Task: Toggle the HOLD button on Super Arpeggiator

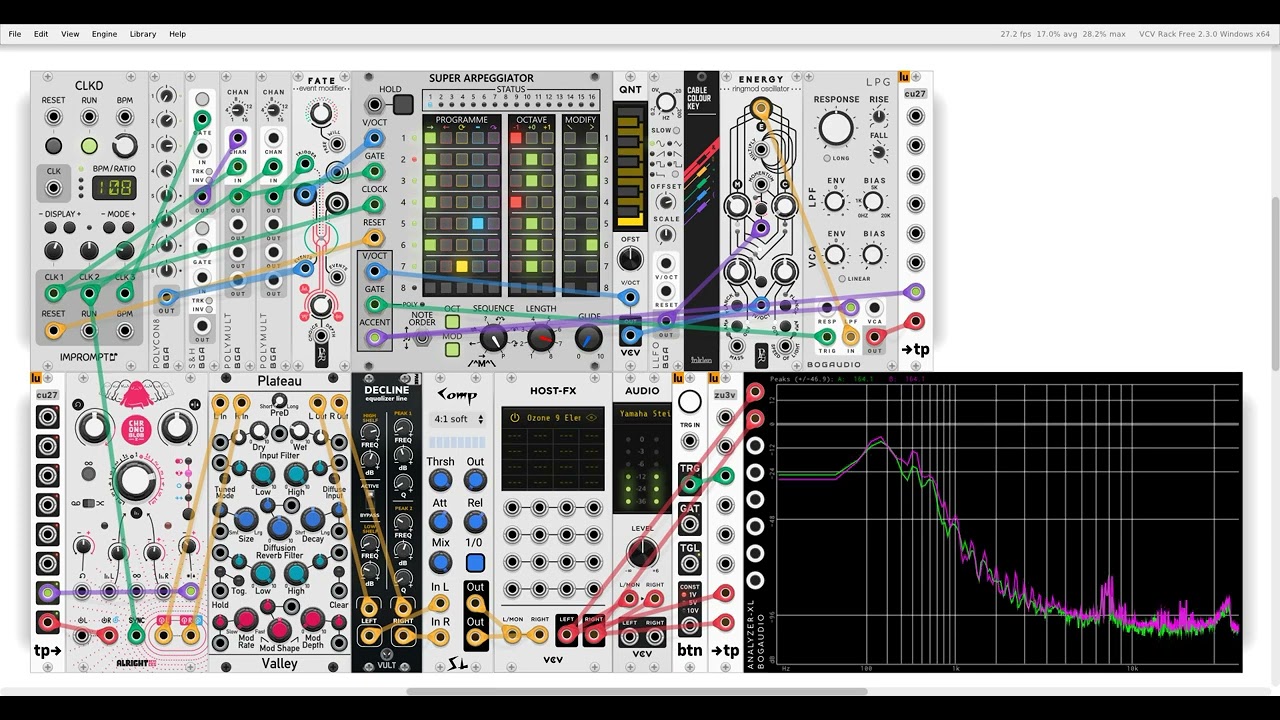Action: point(403,104)
